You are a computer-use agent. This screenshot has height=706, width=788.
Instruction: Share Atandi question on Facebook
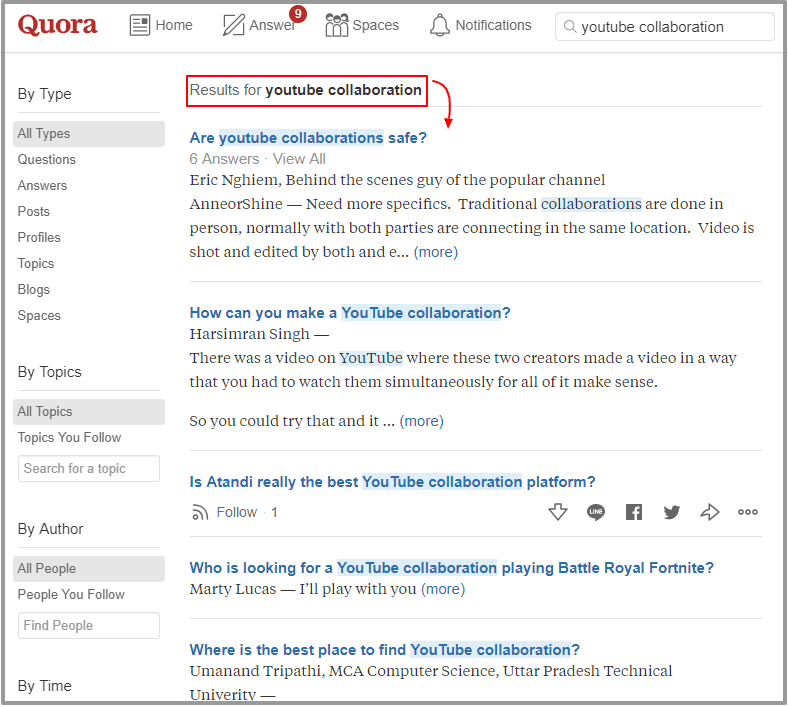coord(634,512)
